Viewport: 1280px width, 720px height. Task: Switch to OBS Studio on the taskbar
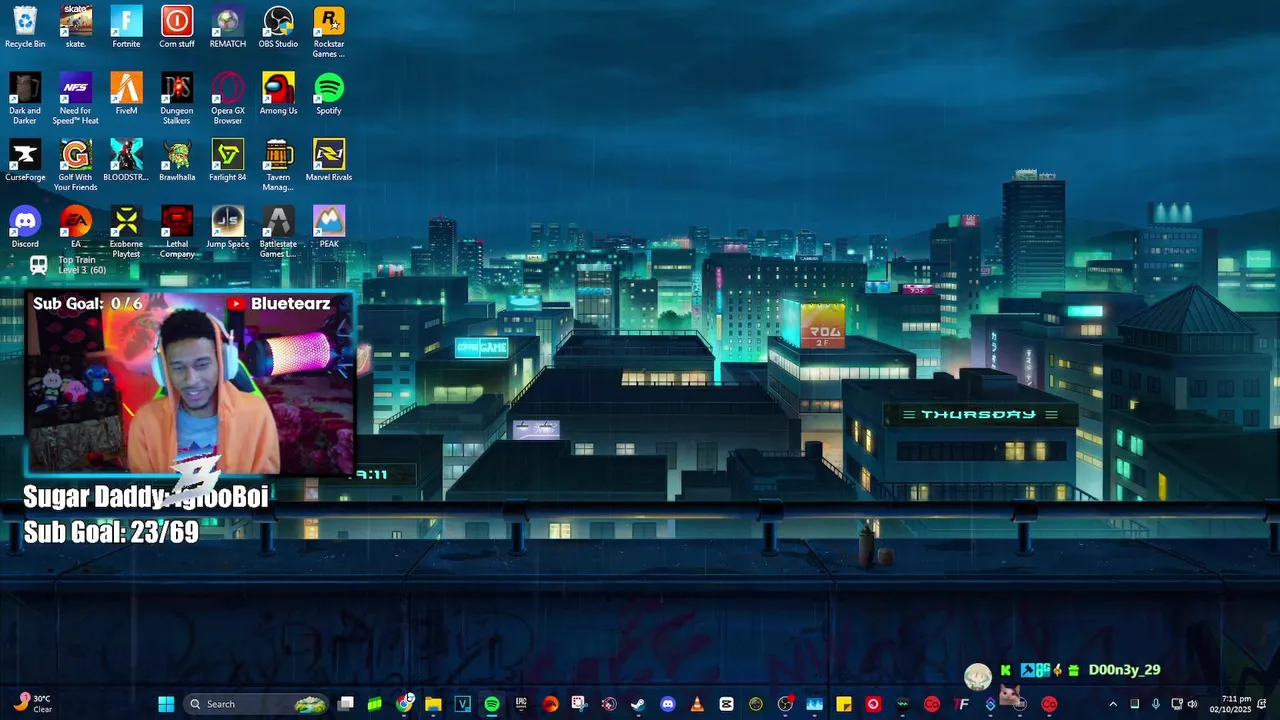(x=785, y=704)
